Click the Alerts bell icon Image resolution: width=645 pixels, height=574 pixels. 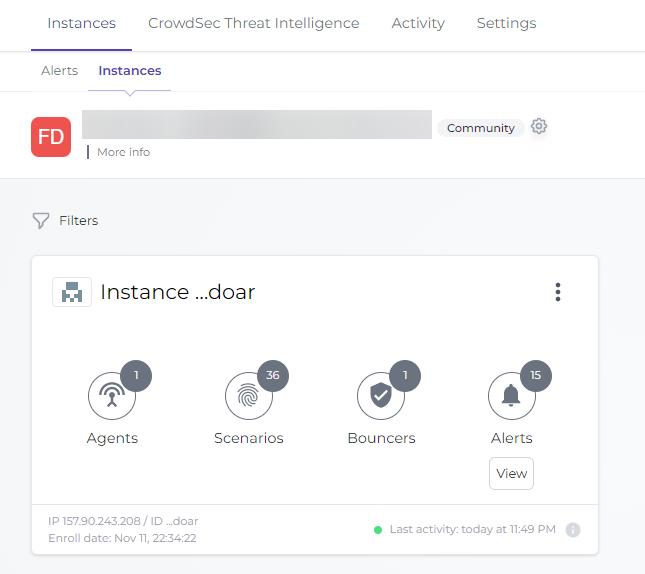pos(511,396)
